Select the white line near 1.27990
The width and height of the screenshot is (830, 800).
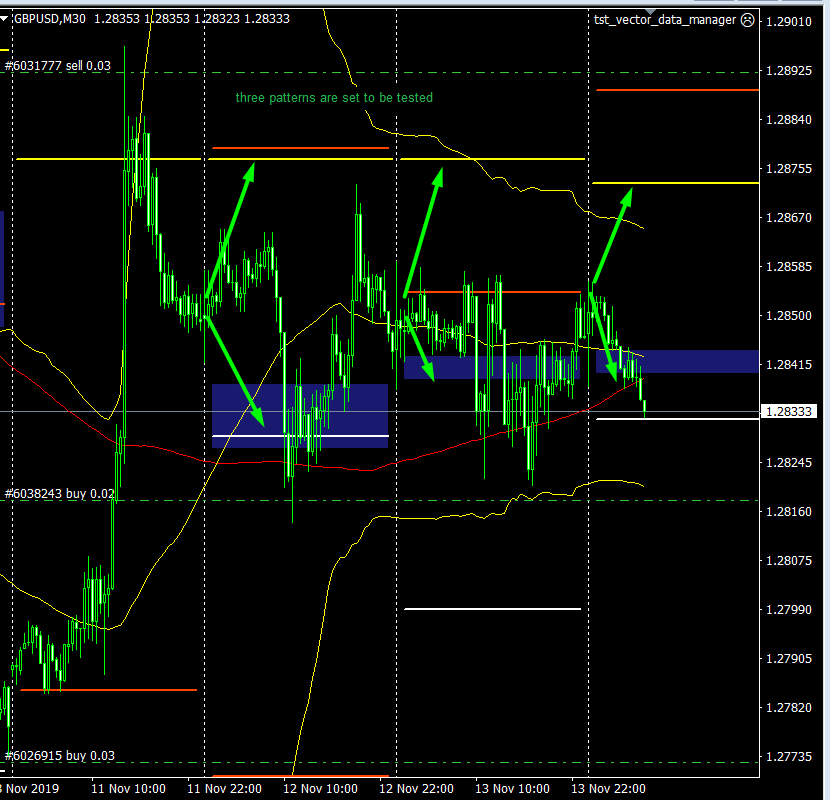492,608
